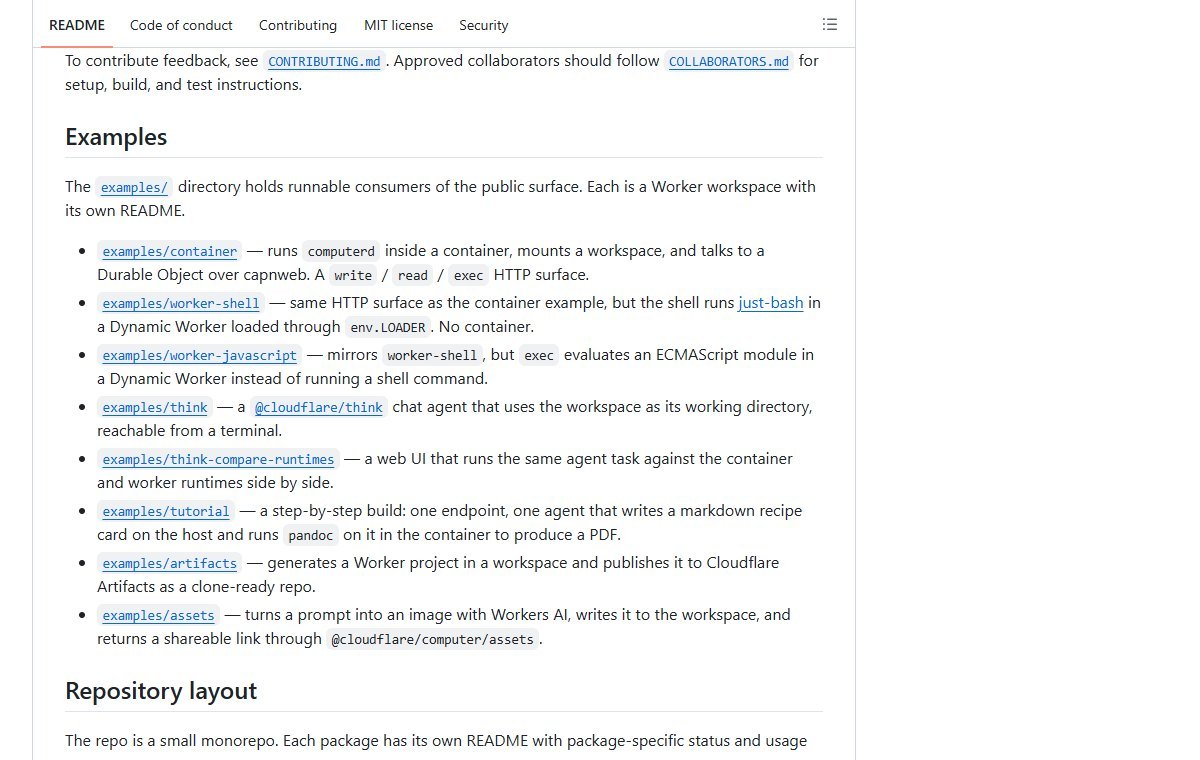Open the Contributing tab

(x=298, y=25)
